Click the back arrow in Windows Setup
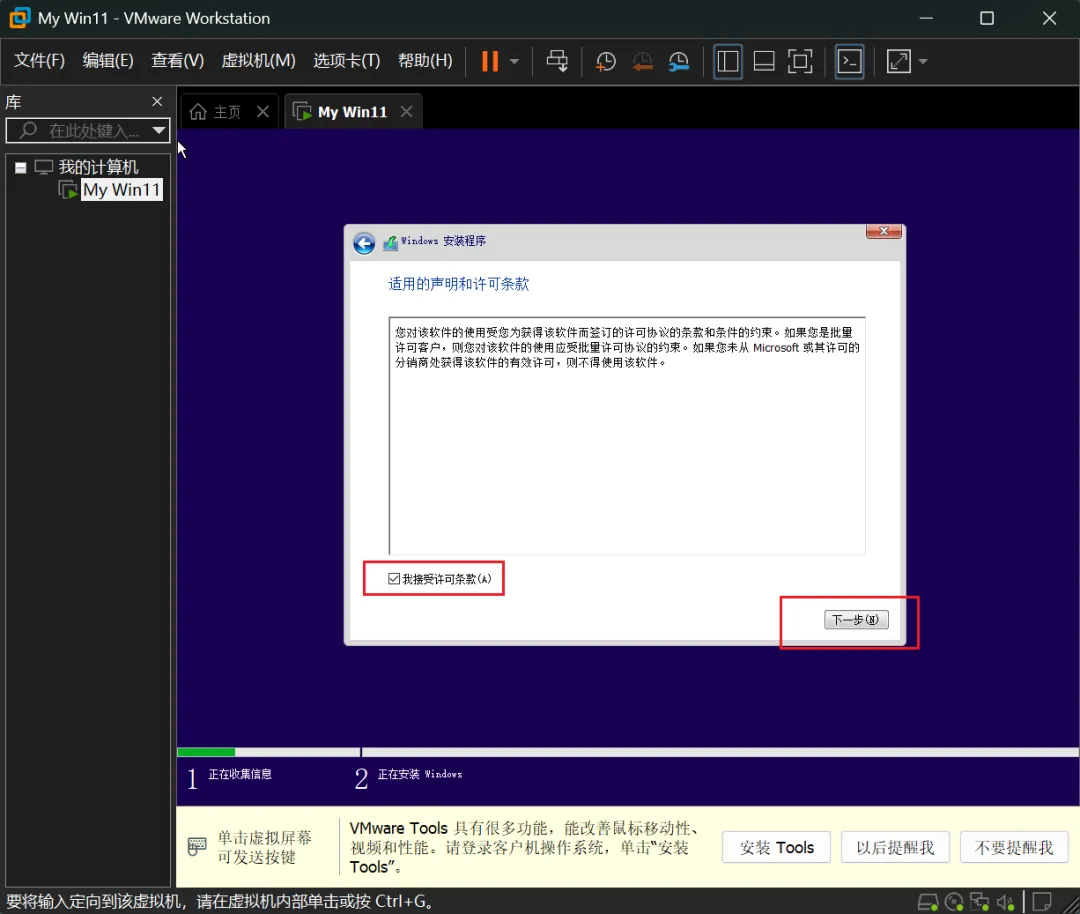Viewport: 1080px width, 914px height. click(364, 242)
